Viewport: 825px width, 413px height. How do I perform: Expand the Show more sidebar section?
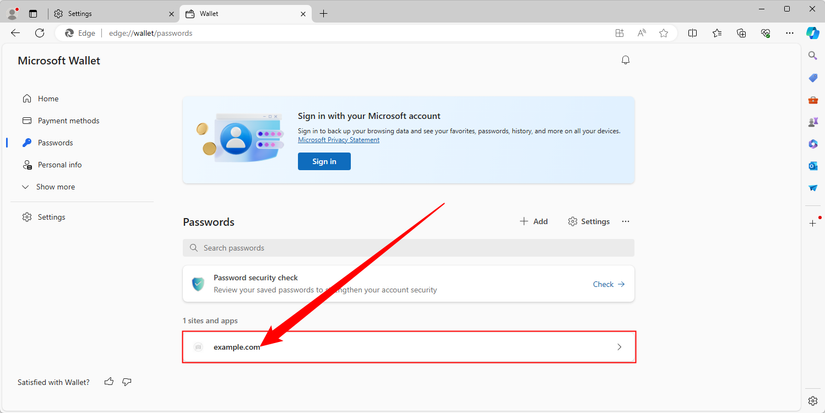click(55, 187)
